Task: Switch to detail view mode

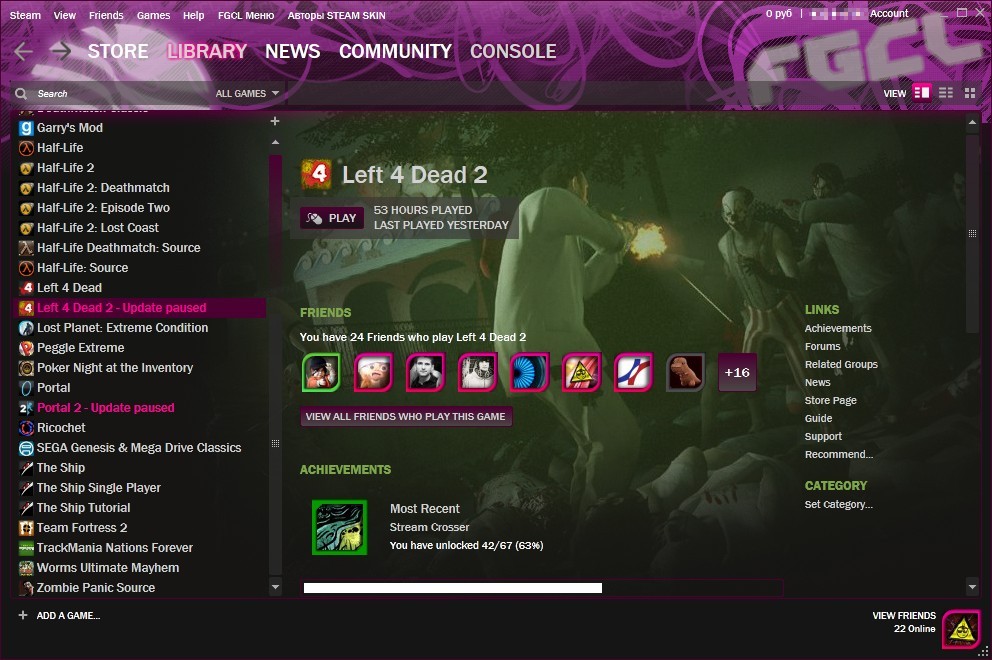Action: [922, 93]
